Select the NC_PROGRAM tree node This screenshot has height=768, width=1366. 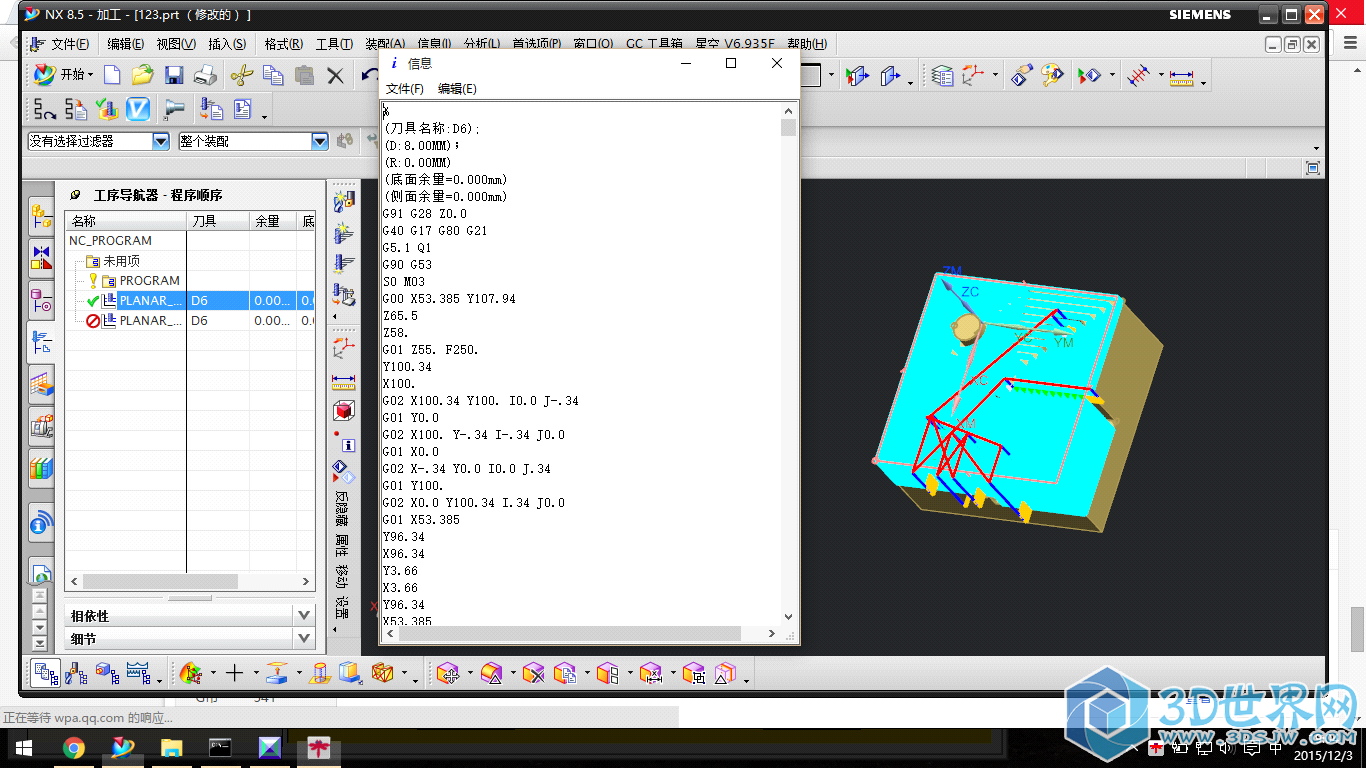pos(110,241)
